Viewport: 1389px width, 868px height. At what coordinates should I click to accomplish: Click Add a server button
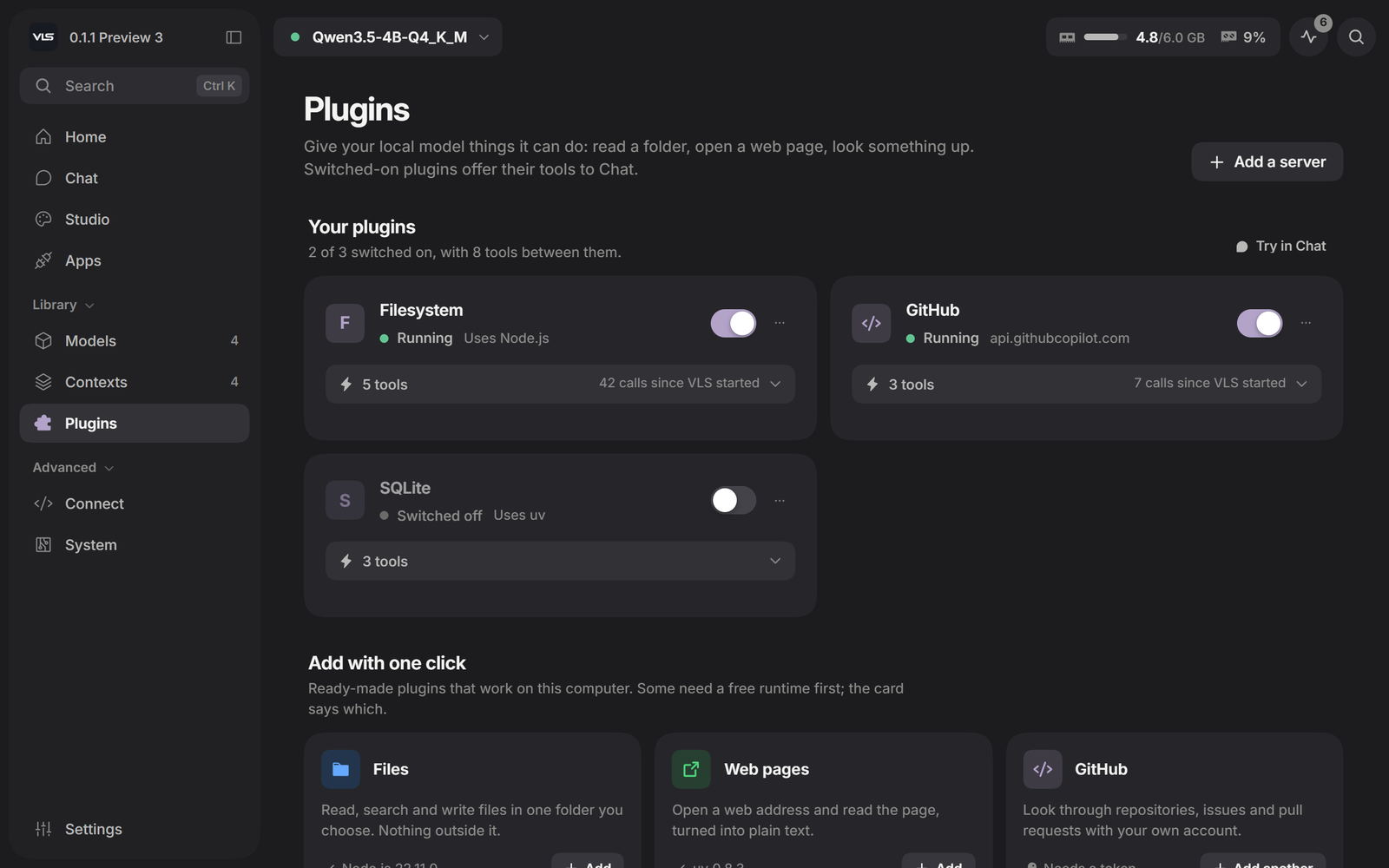(x=1267, y=161)
